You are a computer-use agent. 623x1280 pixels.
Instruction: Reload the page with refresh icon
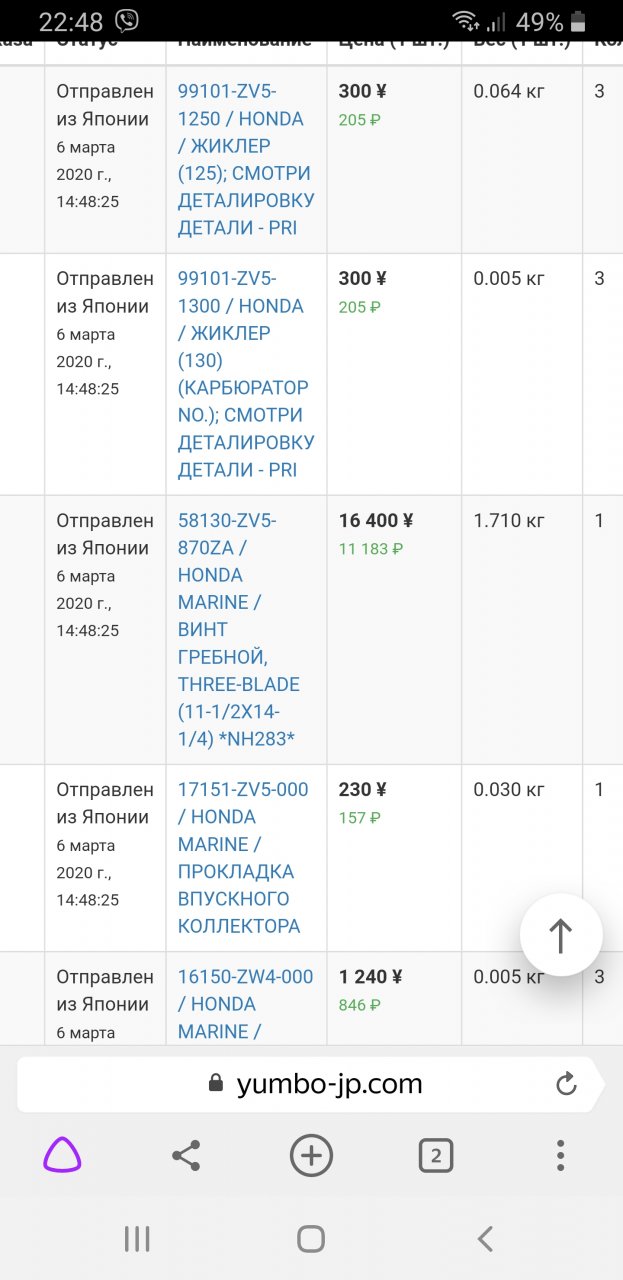[566, 1084]
